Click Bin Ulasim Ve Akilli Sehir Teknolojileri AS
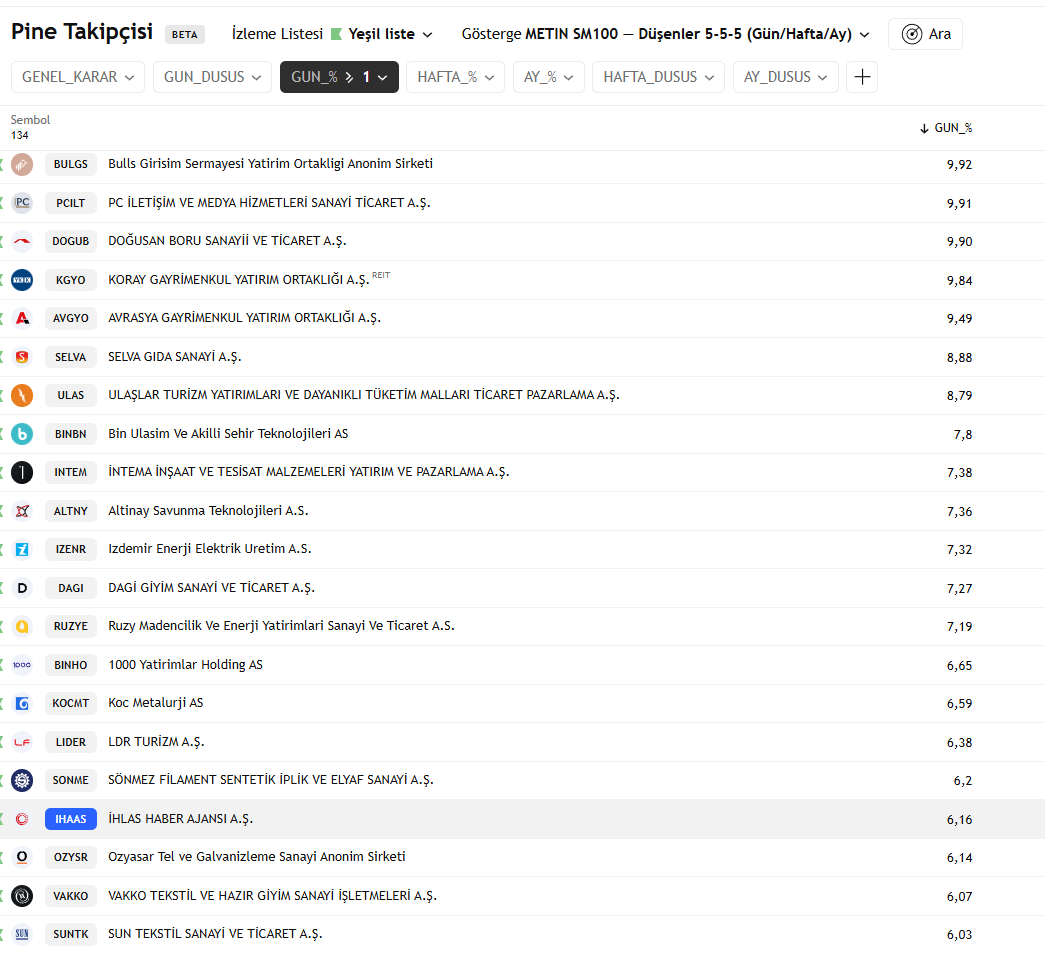1045x953 pixels. point(228,433)
